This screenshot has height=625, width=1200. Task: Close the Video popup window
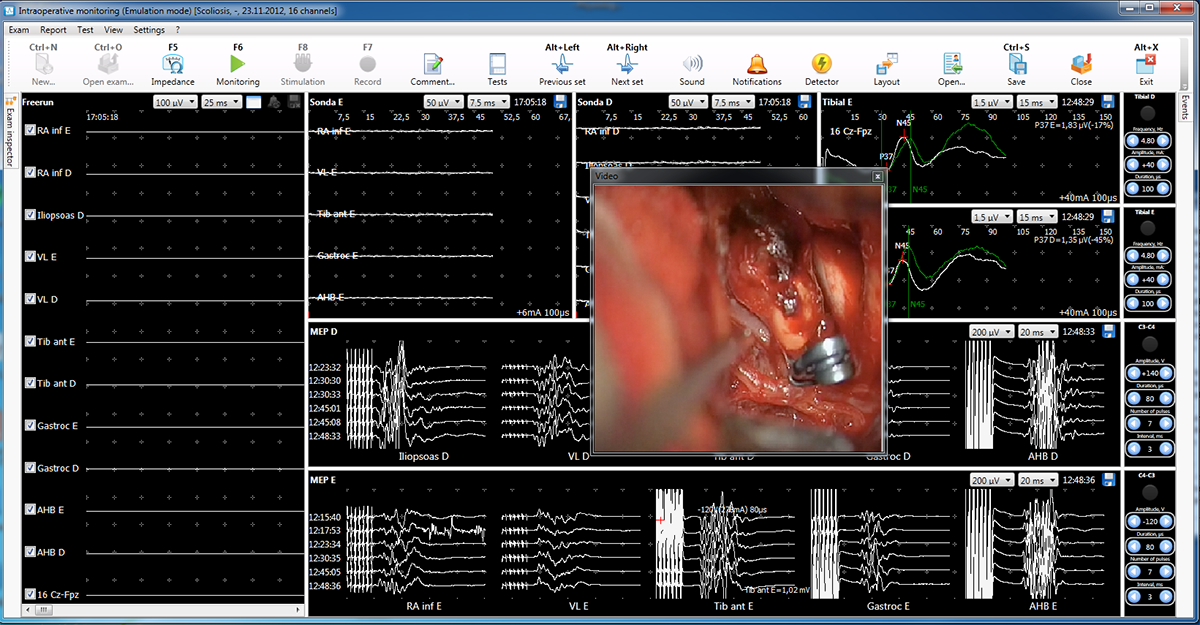click(877, 176)
